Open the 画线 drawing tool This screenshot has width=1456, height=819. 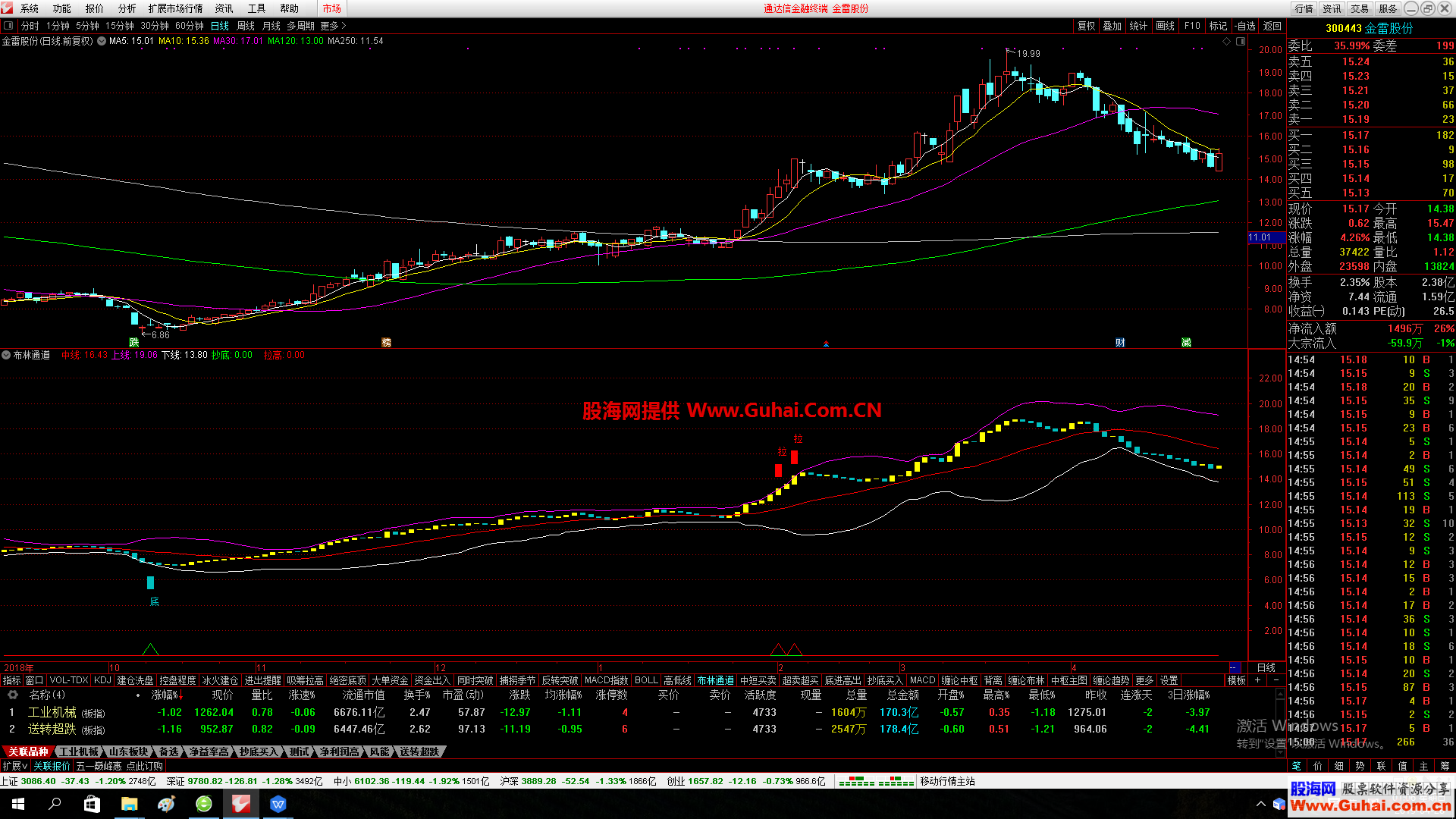(x=1165, y=26)
